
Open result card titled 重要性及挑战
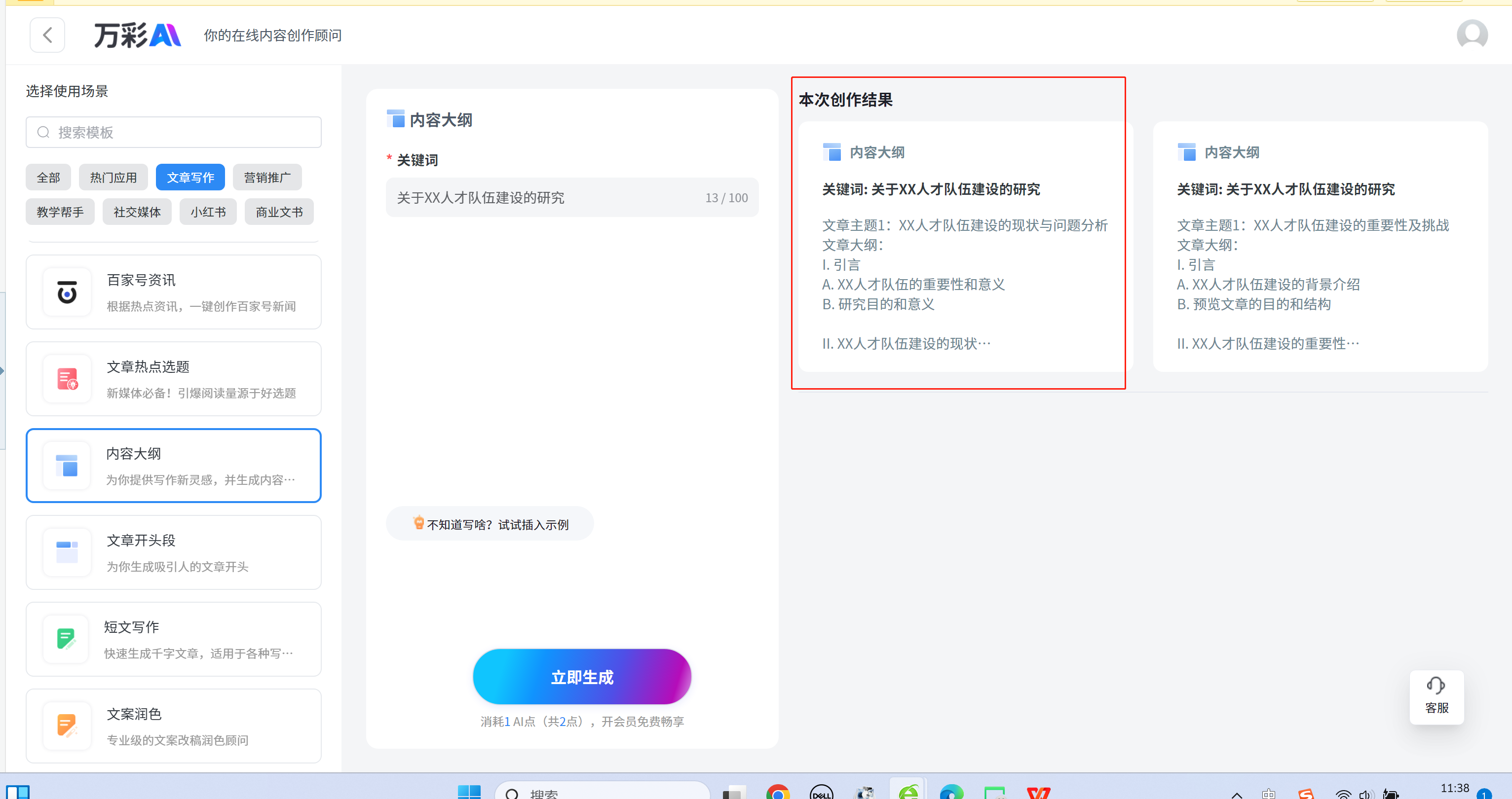coord(1320,247)
